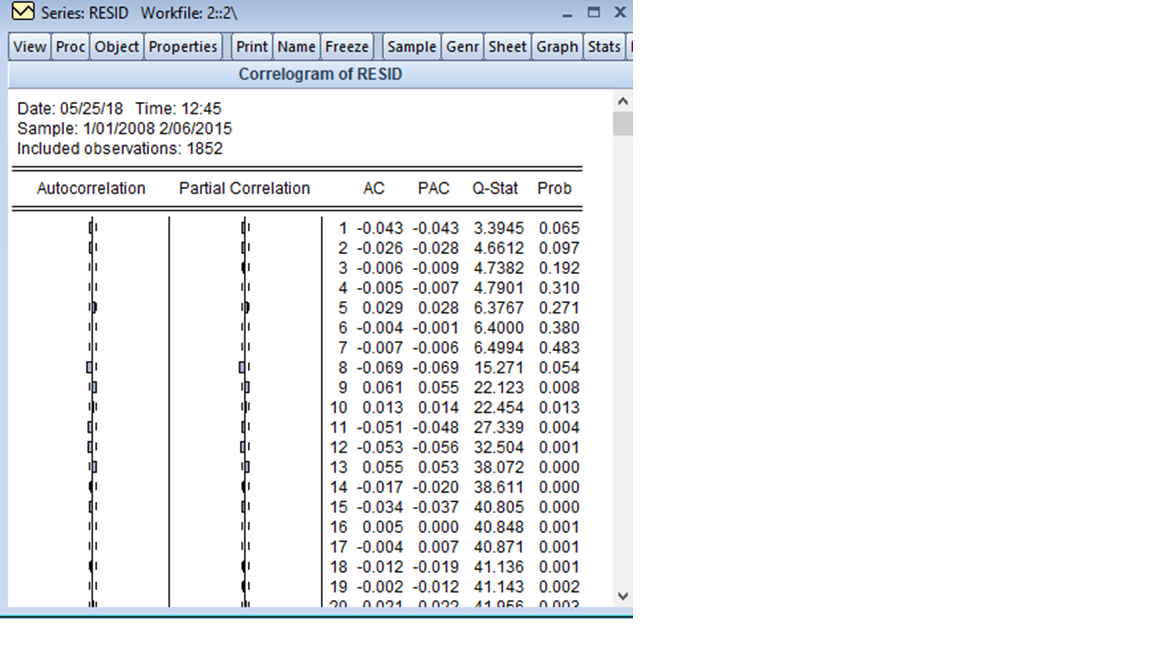Select Q-Stat value 41.136

click(499, 567)
